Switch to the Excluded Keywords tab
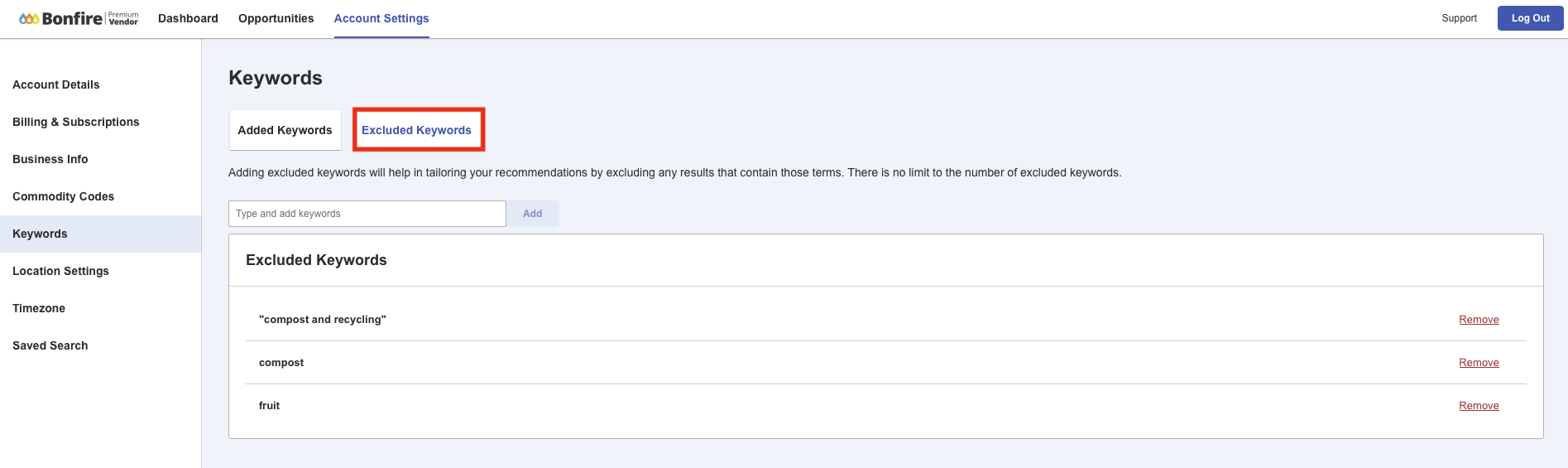1568x468 pixels. 417,130
